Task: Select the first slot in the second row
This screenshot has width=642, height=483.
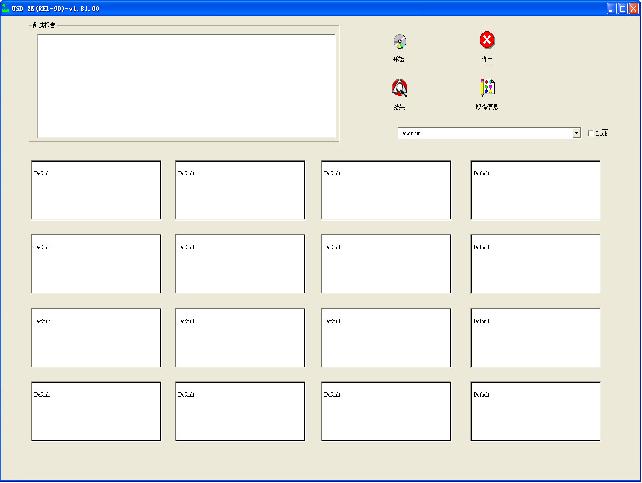Action: 96,264
